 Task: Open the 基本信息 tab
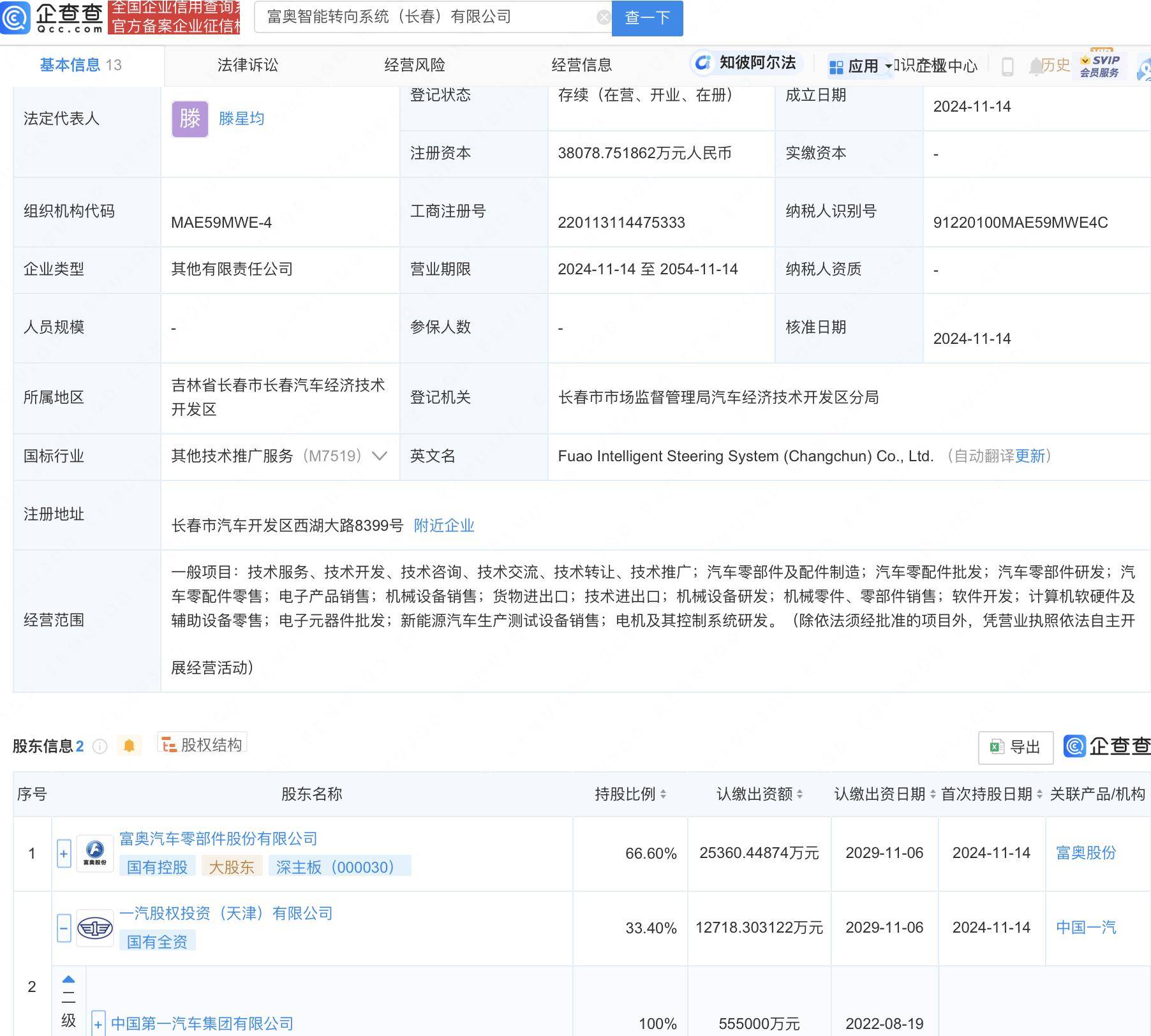click(x=81, y=65)
